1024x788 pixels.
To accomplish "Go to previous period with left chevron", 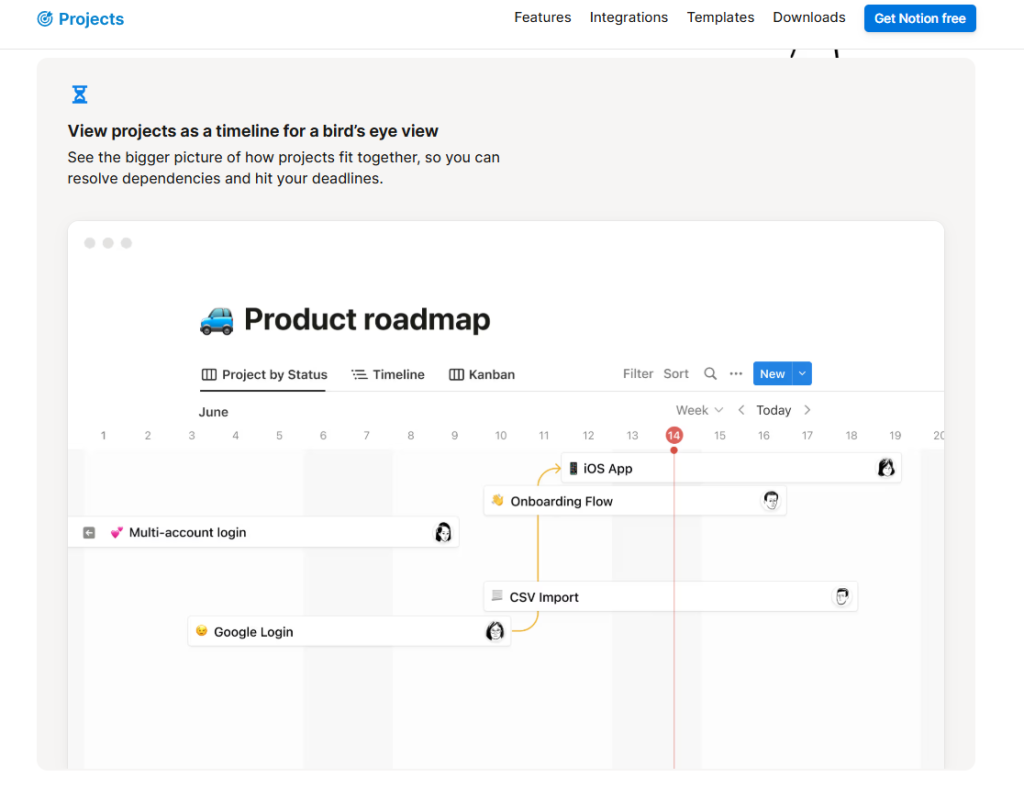I will pyautogui.click(x=741, y=410).
